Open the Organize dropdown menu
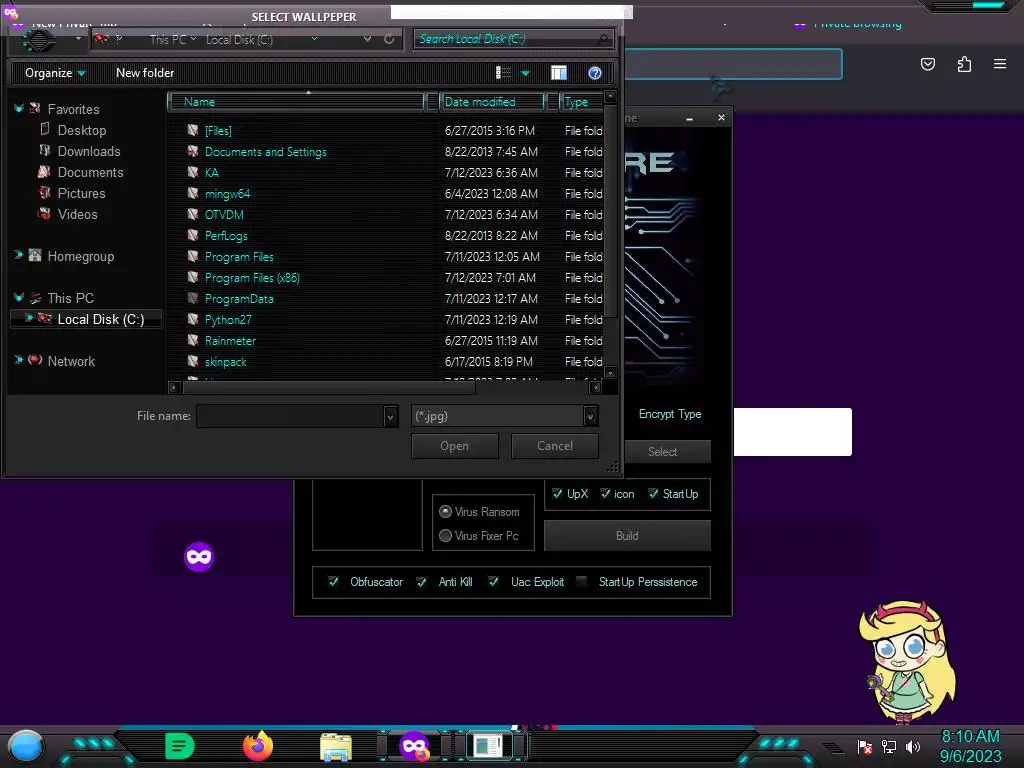This screenshot has height=768, width=1024. point(55,73)
